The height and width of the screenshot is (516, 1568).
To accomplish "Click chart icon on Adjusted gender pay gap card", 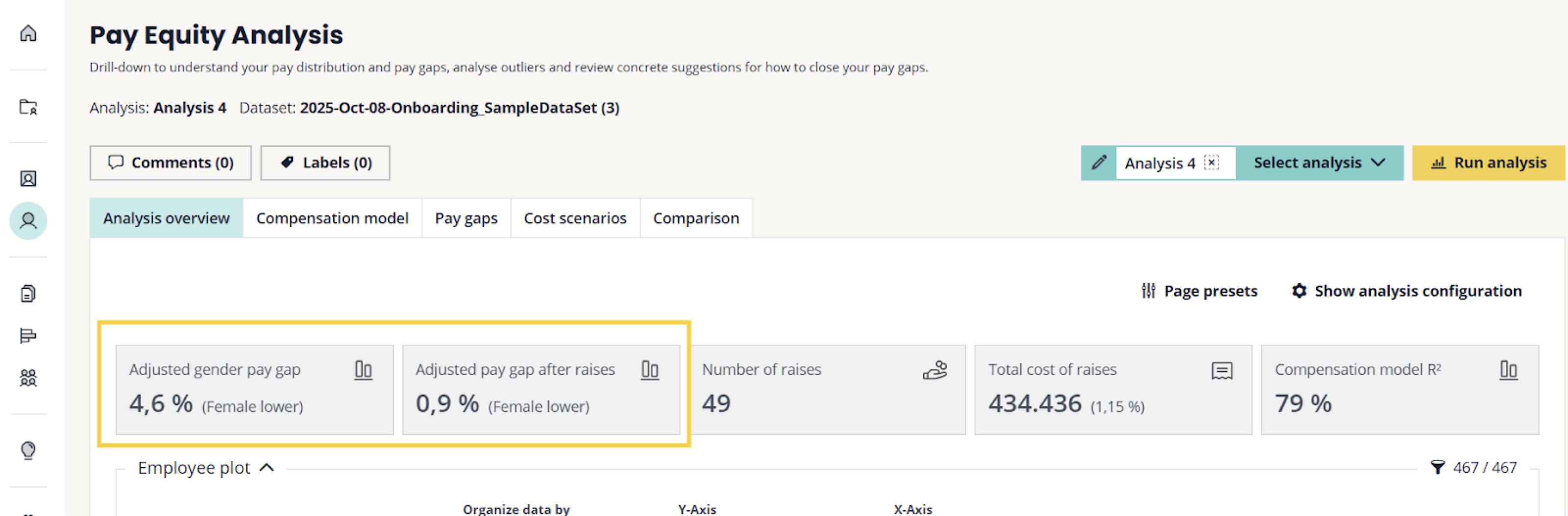I will (364, 369).
